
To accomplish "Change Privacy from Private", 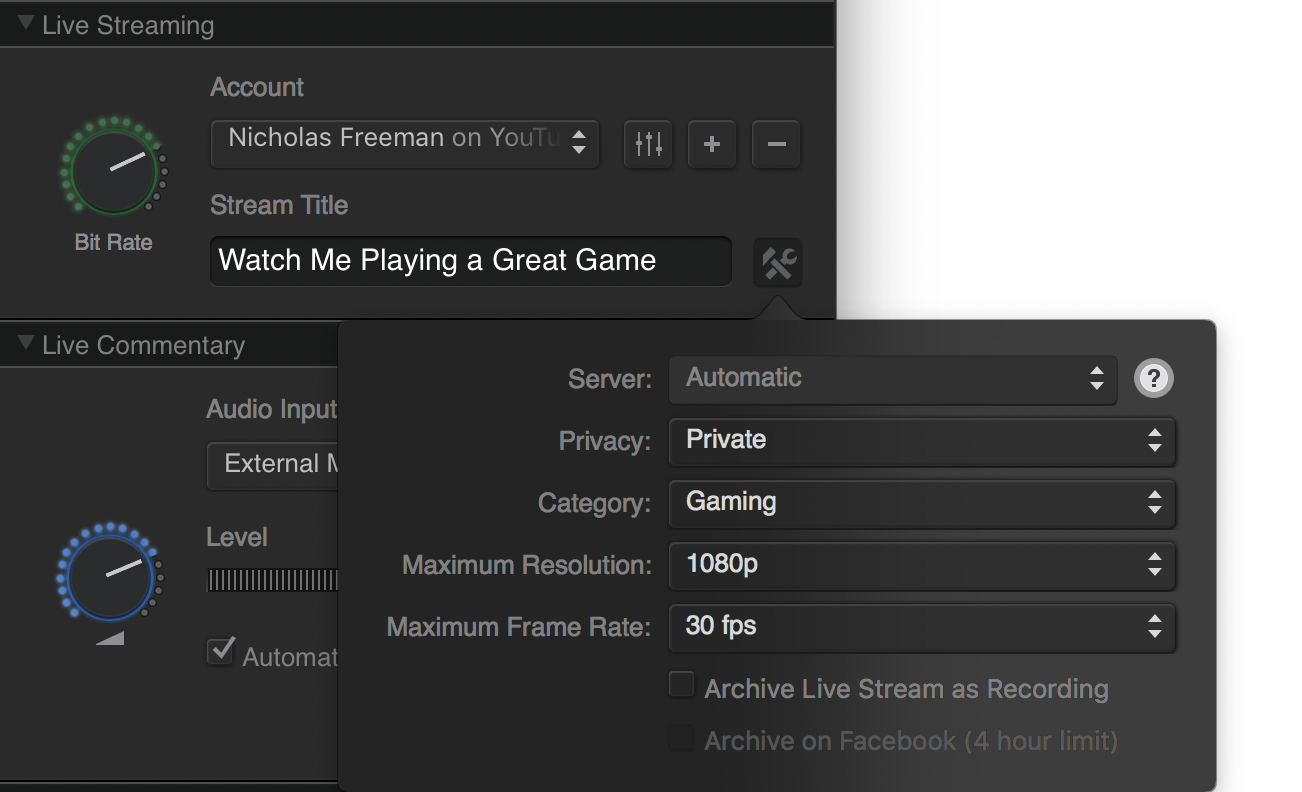I will [922, 440].
